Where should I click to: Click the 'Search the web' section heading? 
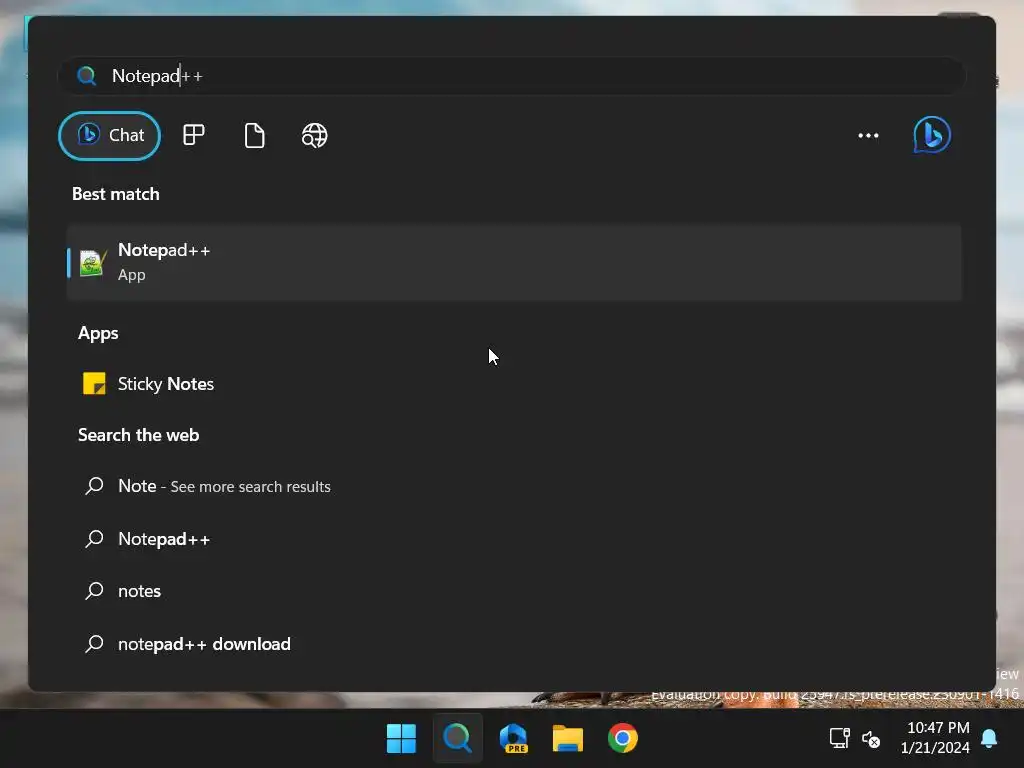click(138, 436)
